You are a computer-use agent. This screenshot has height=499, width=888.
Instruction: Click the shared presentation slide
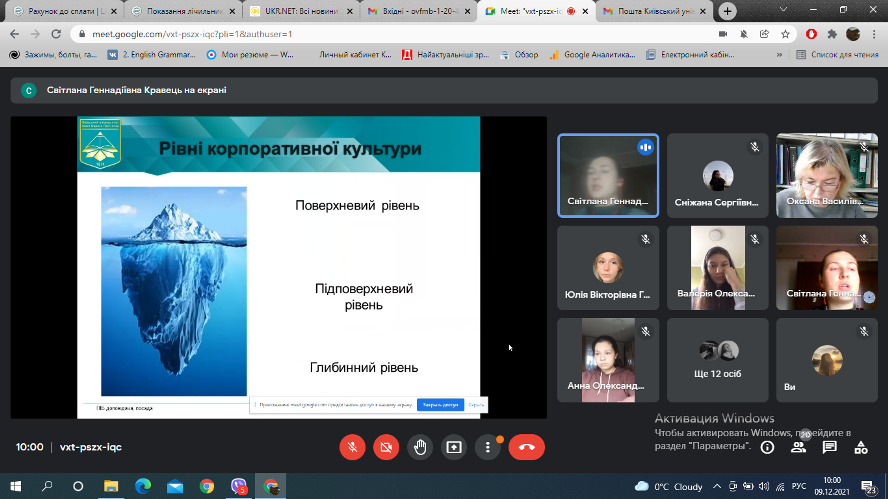click(x=279, y=267)
